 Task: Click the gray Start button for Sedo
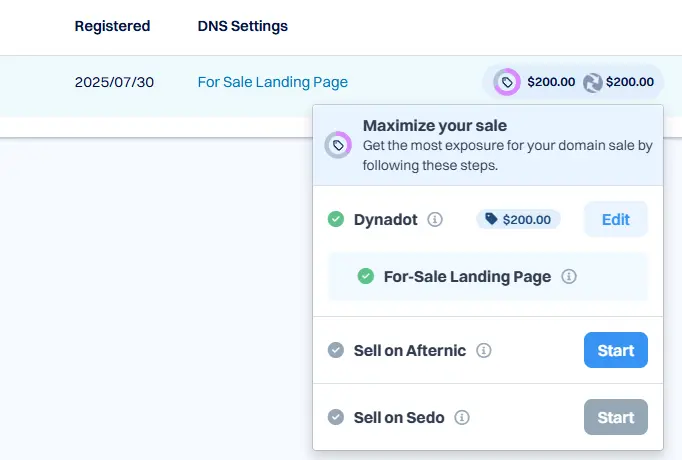click(x=615, y=417)
